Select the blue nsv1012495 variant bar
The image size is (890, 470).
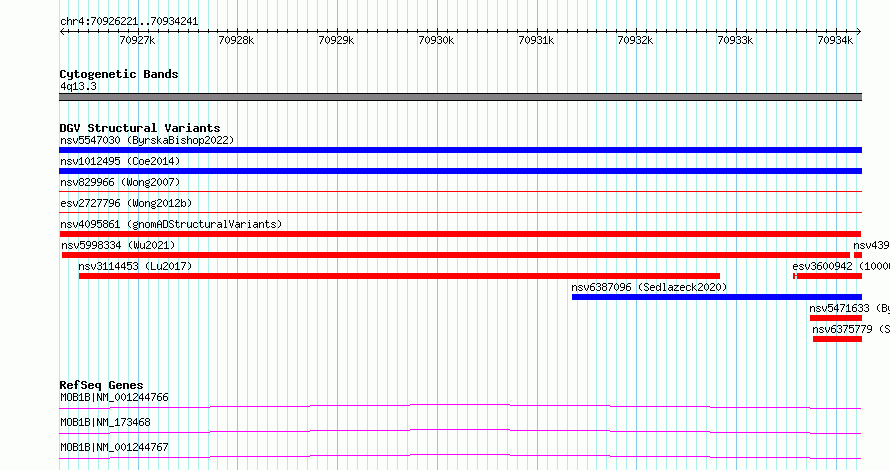[460, 171]
